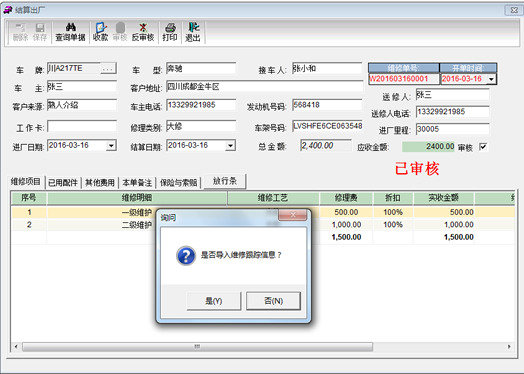The width and height of the screenshot is (524, 374).
Task: Open the 保险与索赔 tab
Action: pos(178,182)
